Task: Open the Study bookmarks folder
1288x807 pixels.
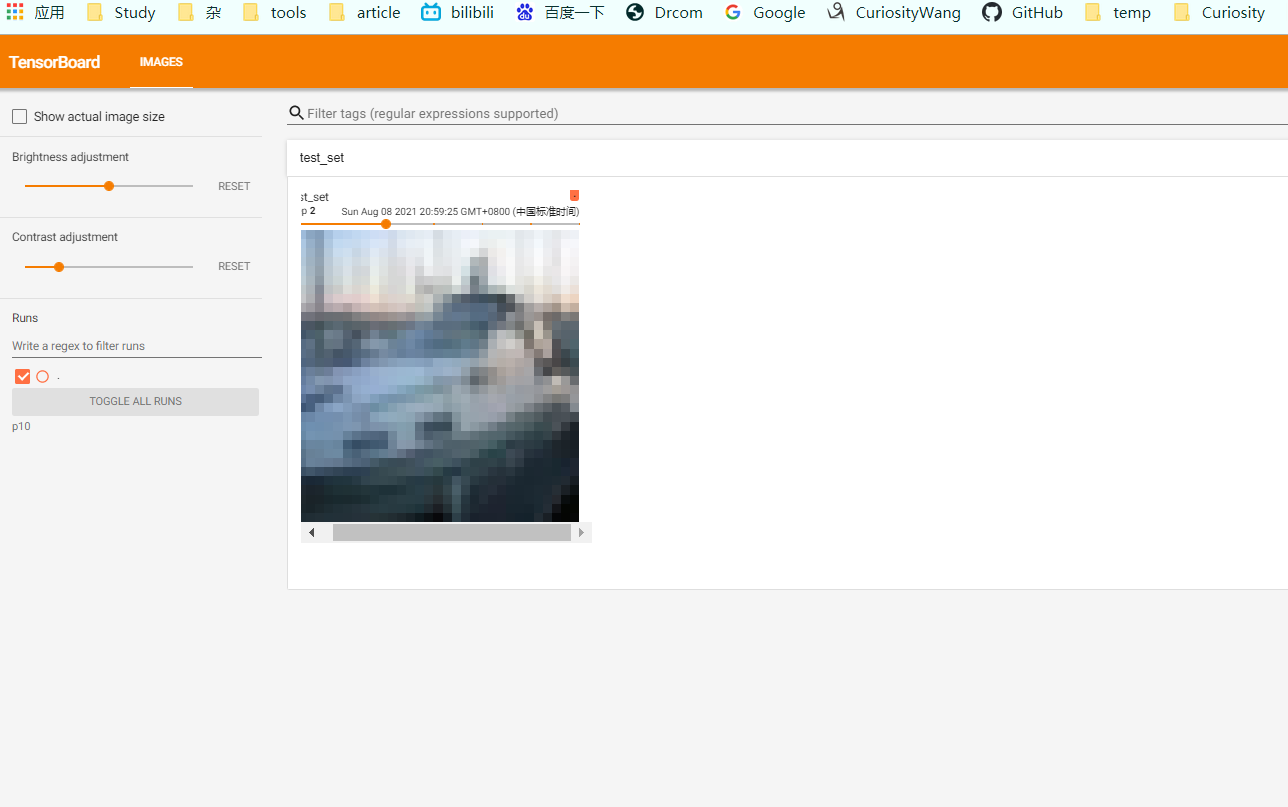Action: 120,12
